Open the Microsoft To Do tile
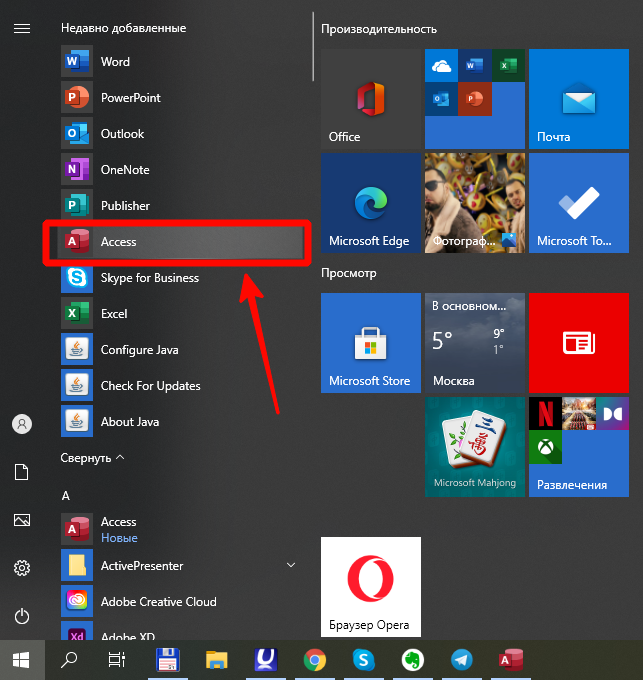The height and width of the screenshot is (680, 643). tap(579, 203)
